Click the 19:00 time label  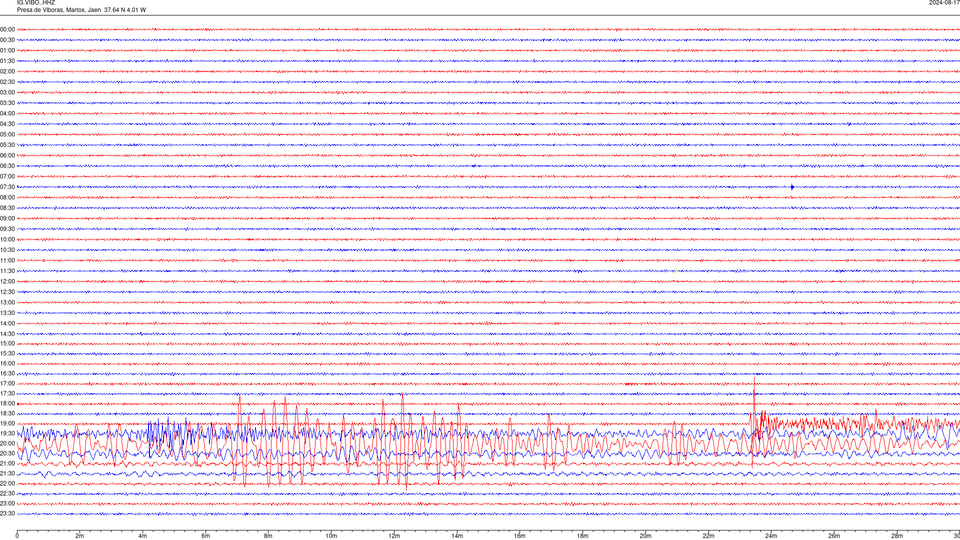coord(7,424)
